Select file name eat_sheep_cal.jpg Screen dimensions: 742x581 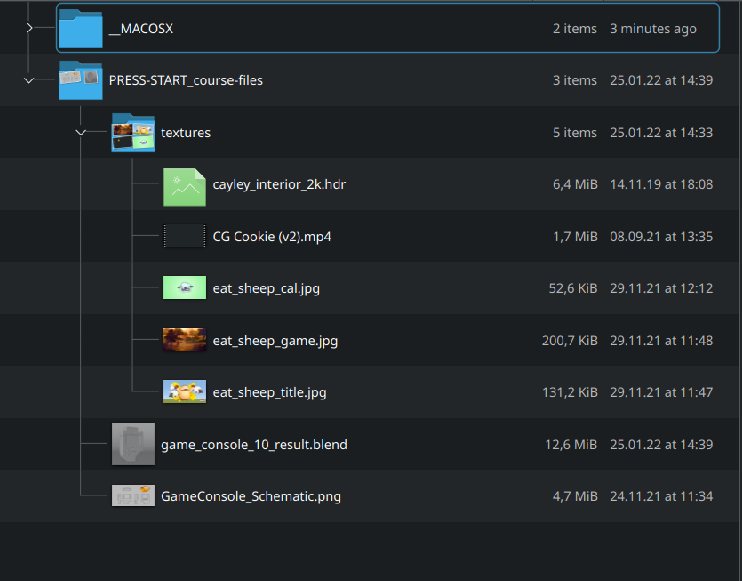[266, 289]
